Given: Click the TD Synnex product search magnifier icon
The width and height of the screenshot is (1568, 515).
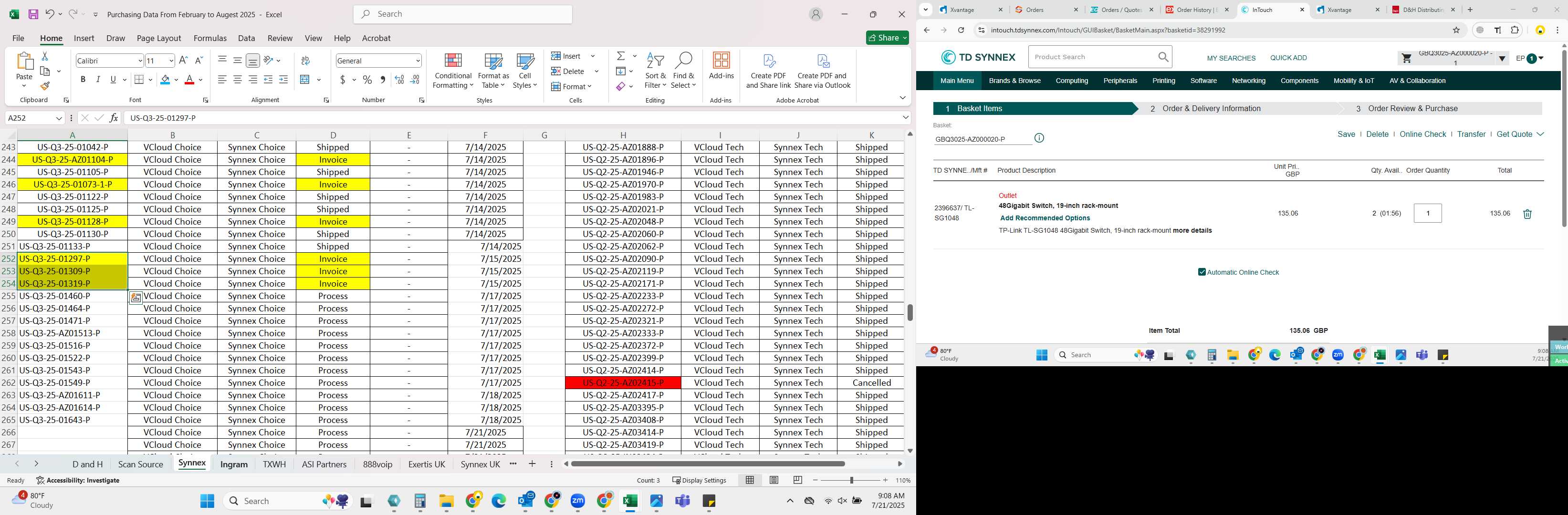Looking at the screenshot, I should [x=1163, y=57].
